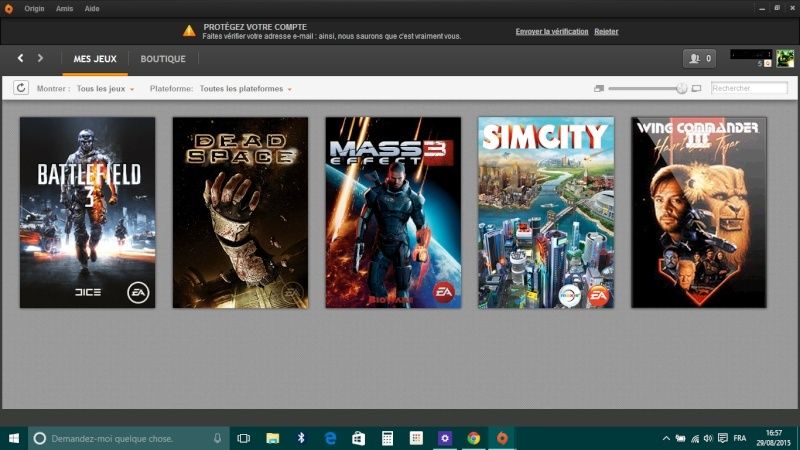Click the colored grid app taskbar icon
Image resolution: width=800 pixels, height=450 pixels.
pyautogui.click(x=416, y=438)
